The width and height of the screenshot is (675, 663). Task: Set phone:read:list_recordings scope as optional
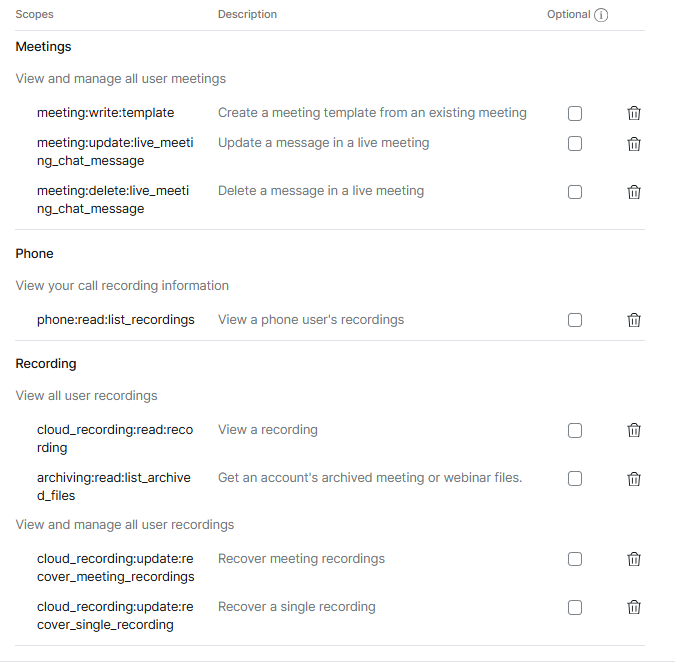(575, 320)
